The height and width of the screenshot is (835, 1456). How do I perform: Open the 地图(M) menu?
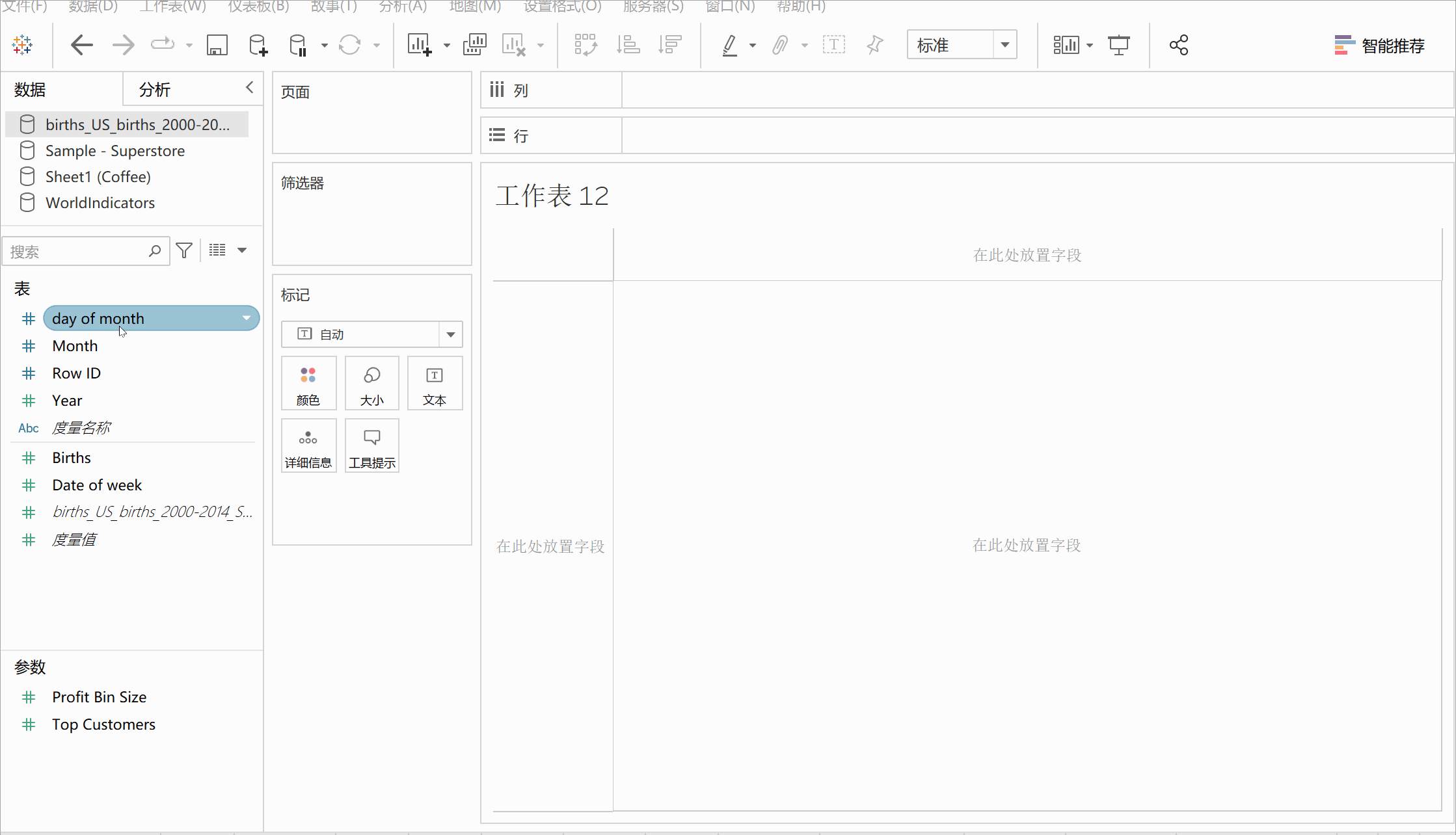click(x=475, y=7)
